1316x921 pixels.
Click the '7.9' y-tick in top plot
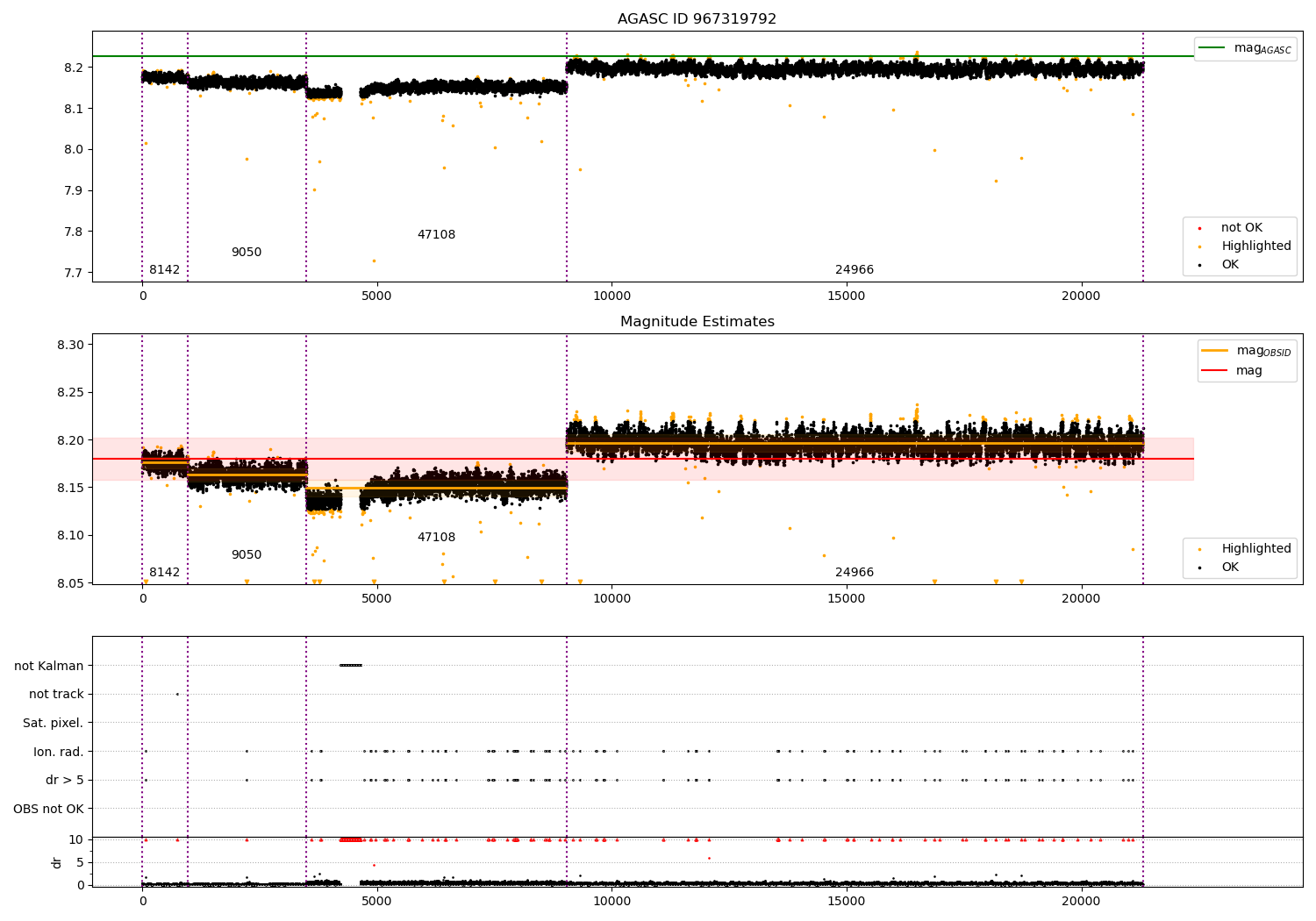click(x=73, y=191)
